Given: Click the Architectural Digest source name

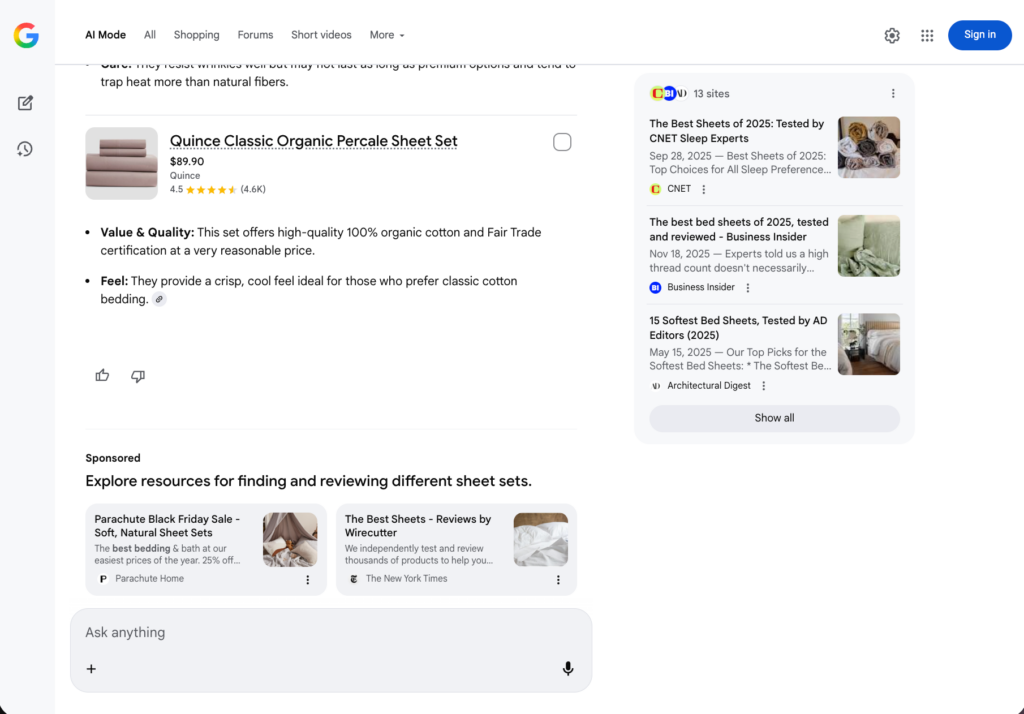Looking at the screenshot, I should 709,386.
